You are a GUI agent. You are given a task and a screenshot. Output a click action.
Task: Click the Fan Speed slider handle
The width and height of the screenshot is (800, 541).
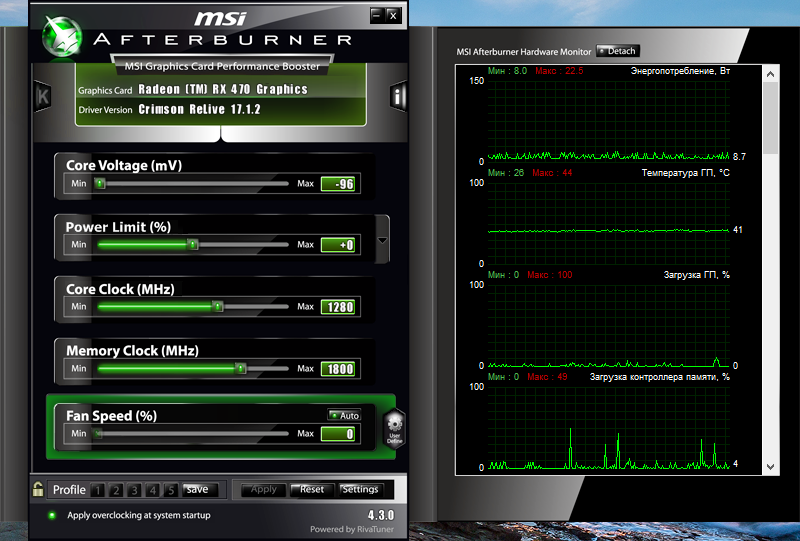(98, 433)
